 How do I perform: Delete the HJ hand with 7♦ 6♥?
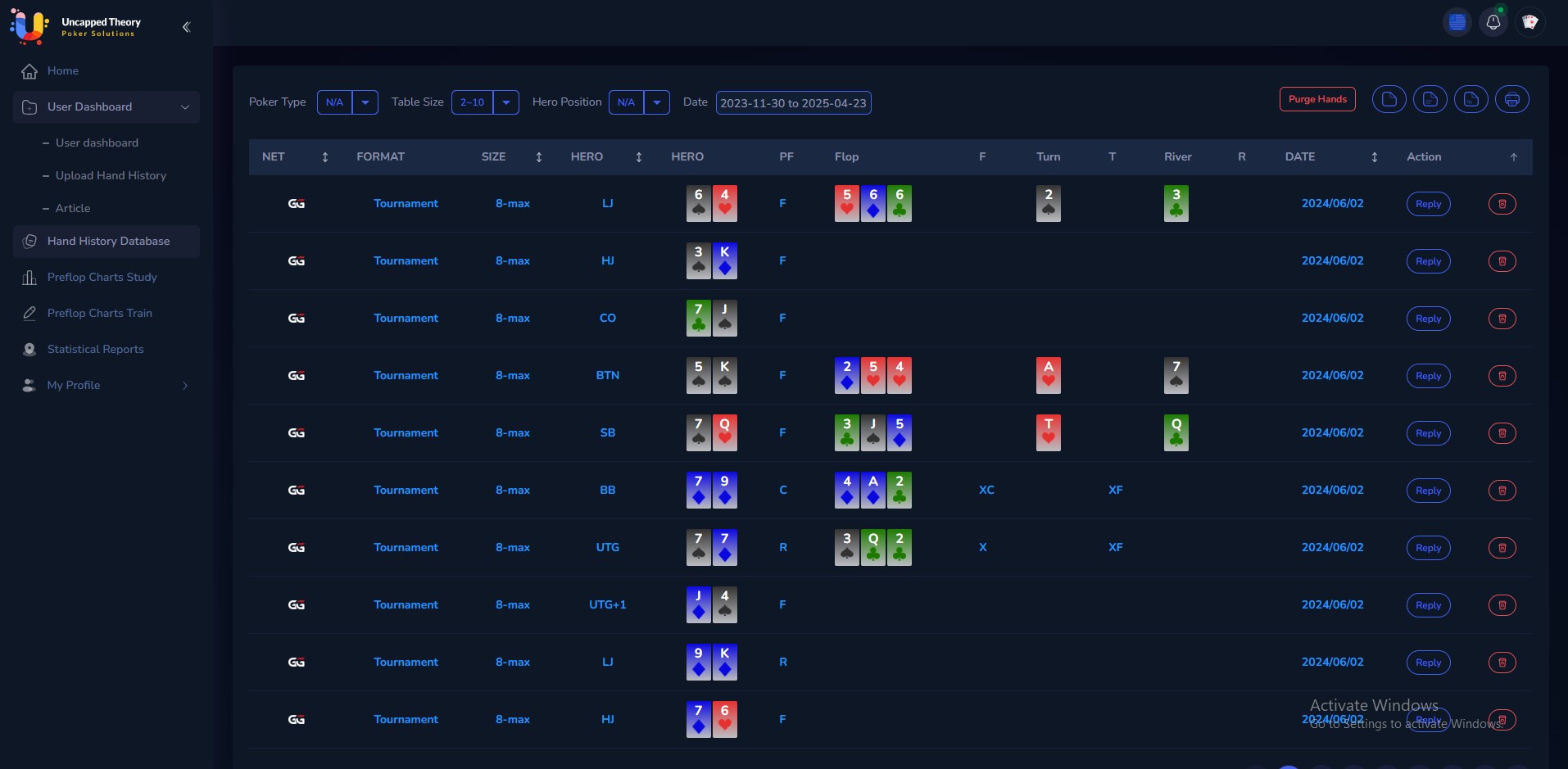pos(1502,720)
